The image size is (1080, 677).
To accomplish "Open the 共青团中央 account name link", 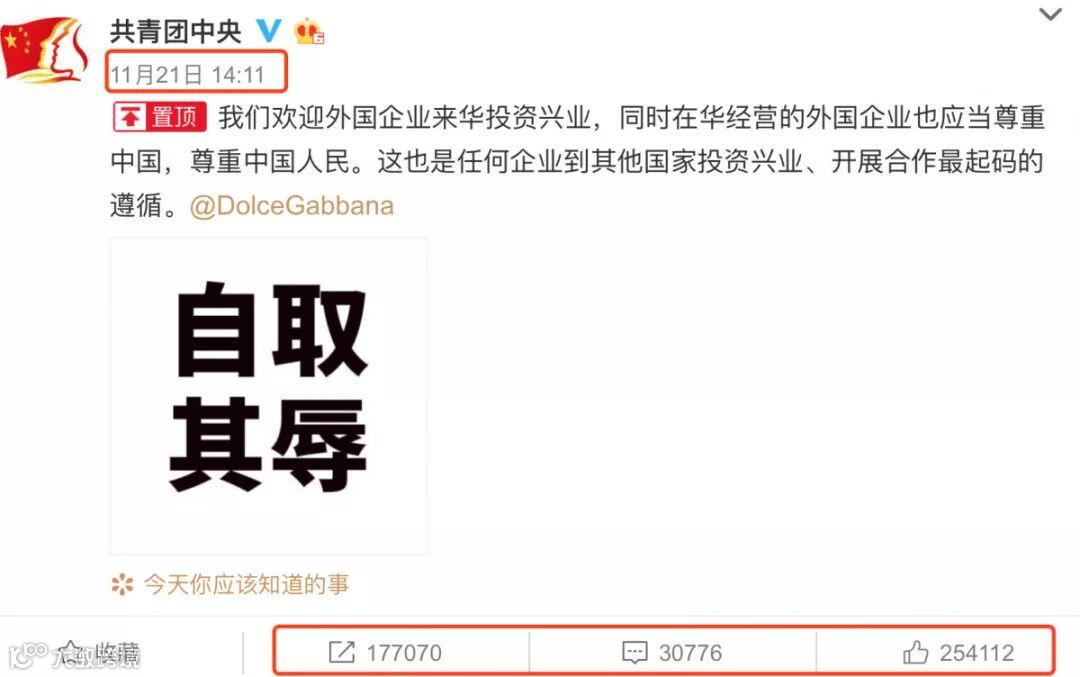I will [x=176, y=32].
